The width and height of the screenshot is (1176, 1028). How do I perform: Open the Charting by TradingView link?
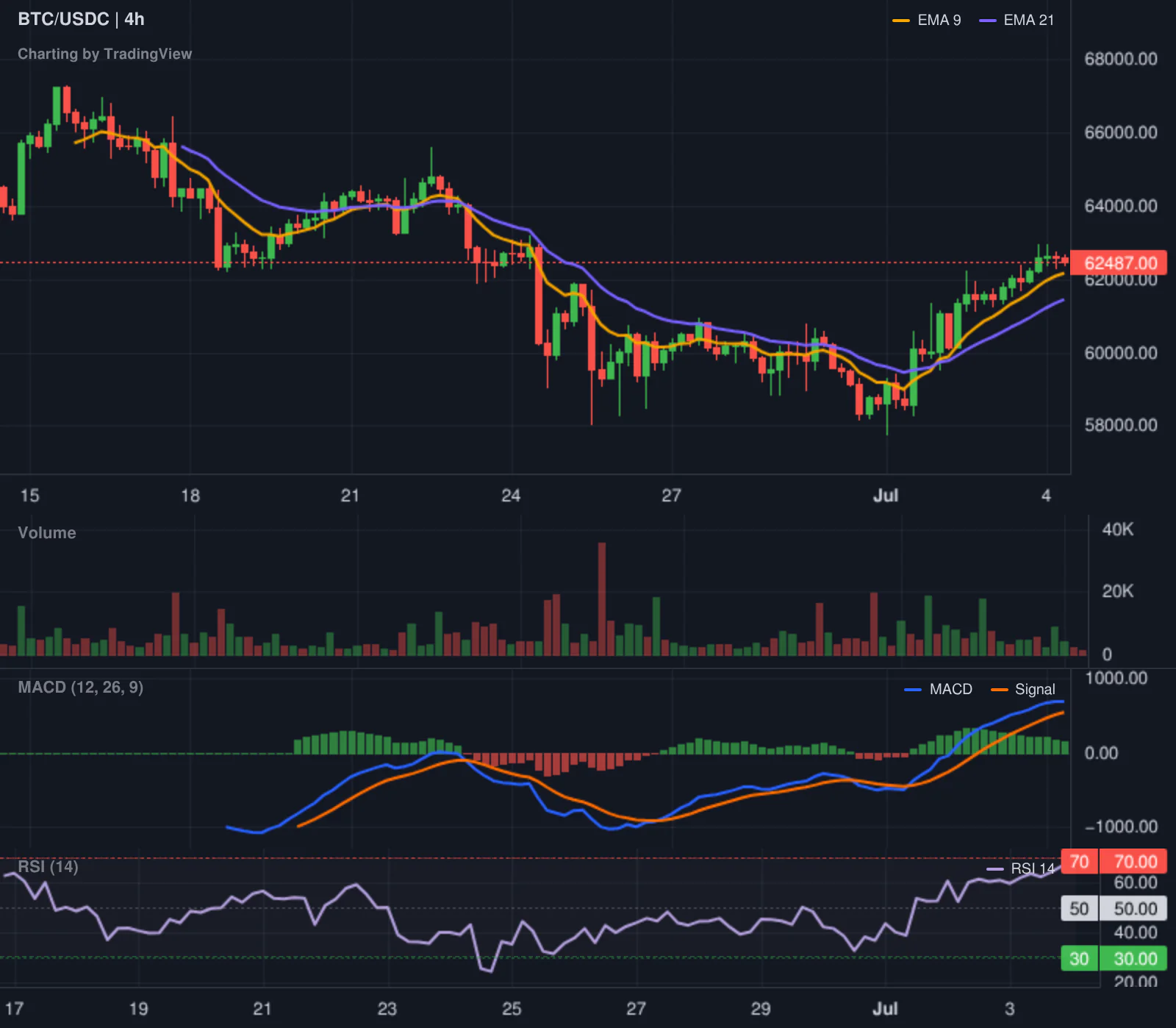click(104, 54)
